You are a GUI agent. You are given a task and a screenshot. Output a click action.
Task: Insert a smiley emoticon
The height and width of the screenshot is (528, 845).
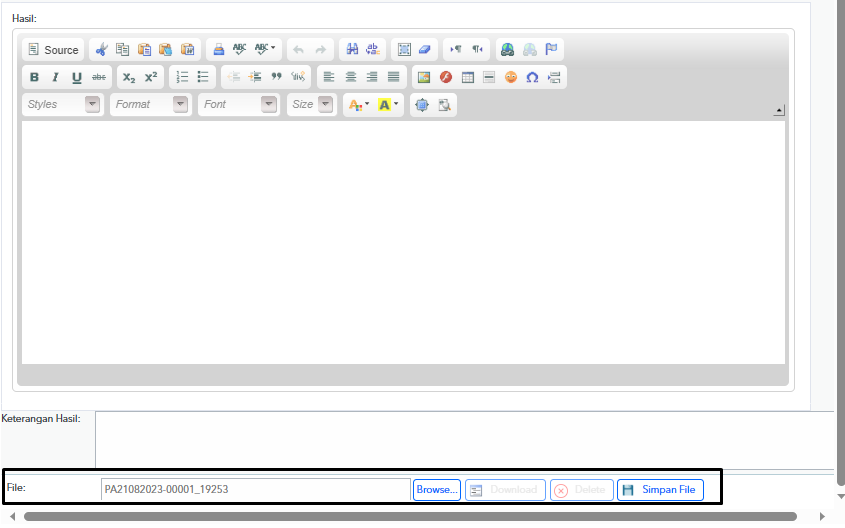(511, 77)
